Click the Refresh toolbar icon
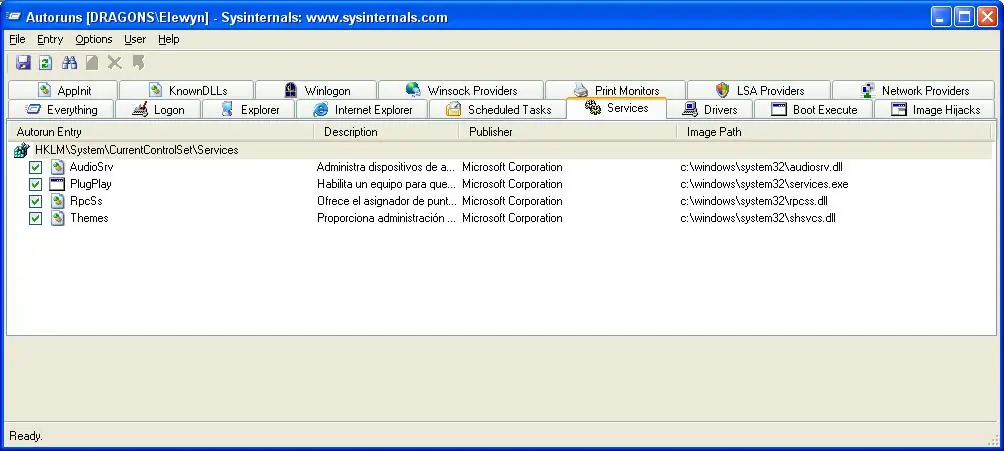 click(x=45, y=63)
